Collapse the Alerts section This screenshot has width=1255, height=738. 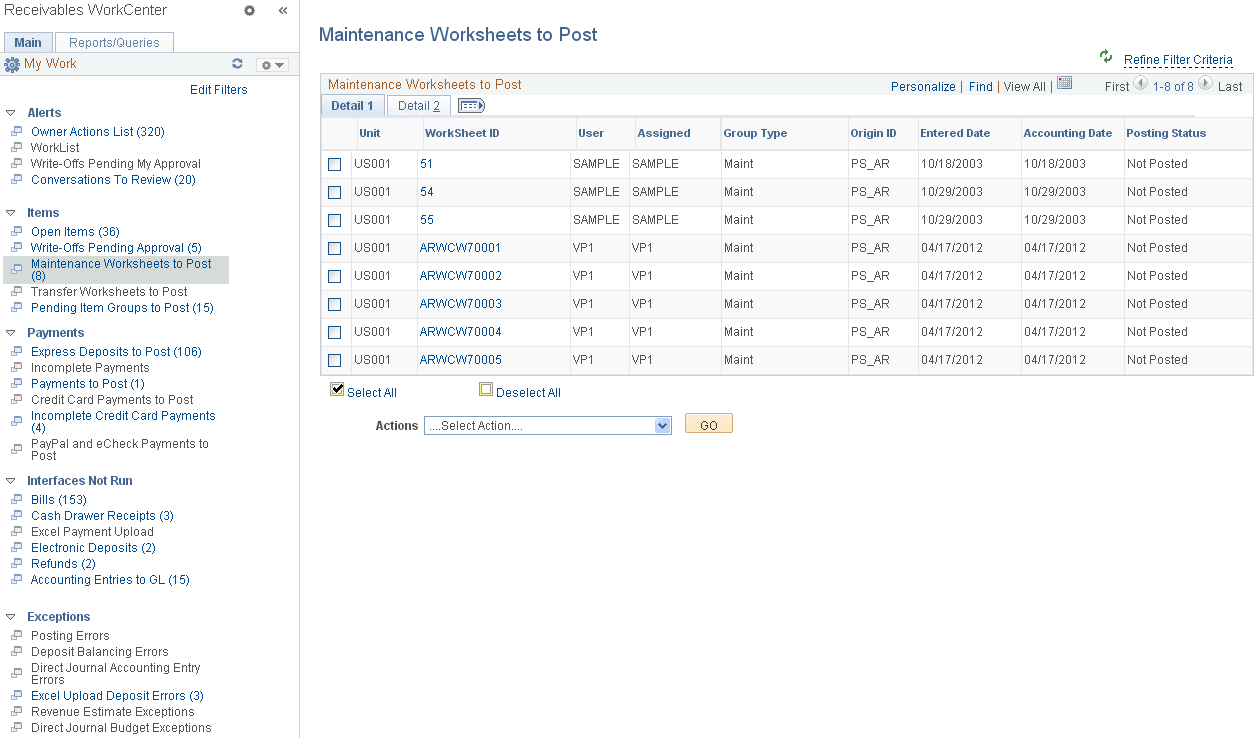pyautogui.click(x=9, y=112)
